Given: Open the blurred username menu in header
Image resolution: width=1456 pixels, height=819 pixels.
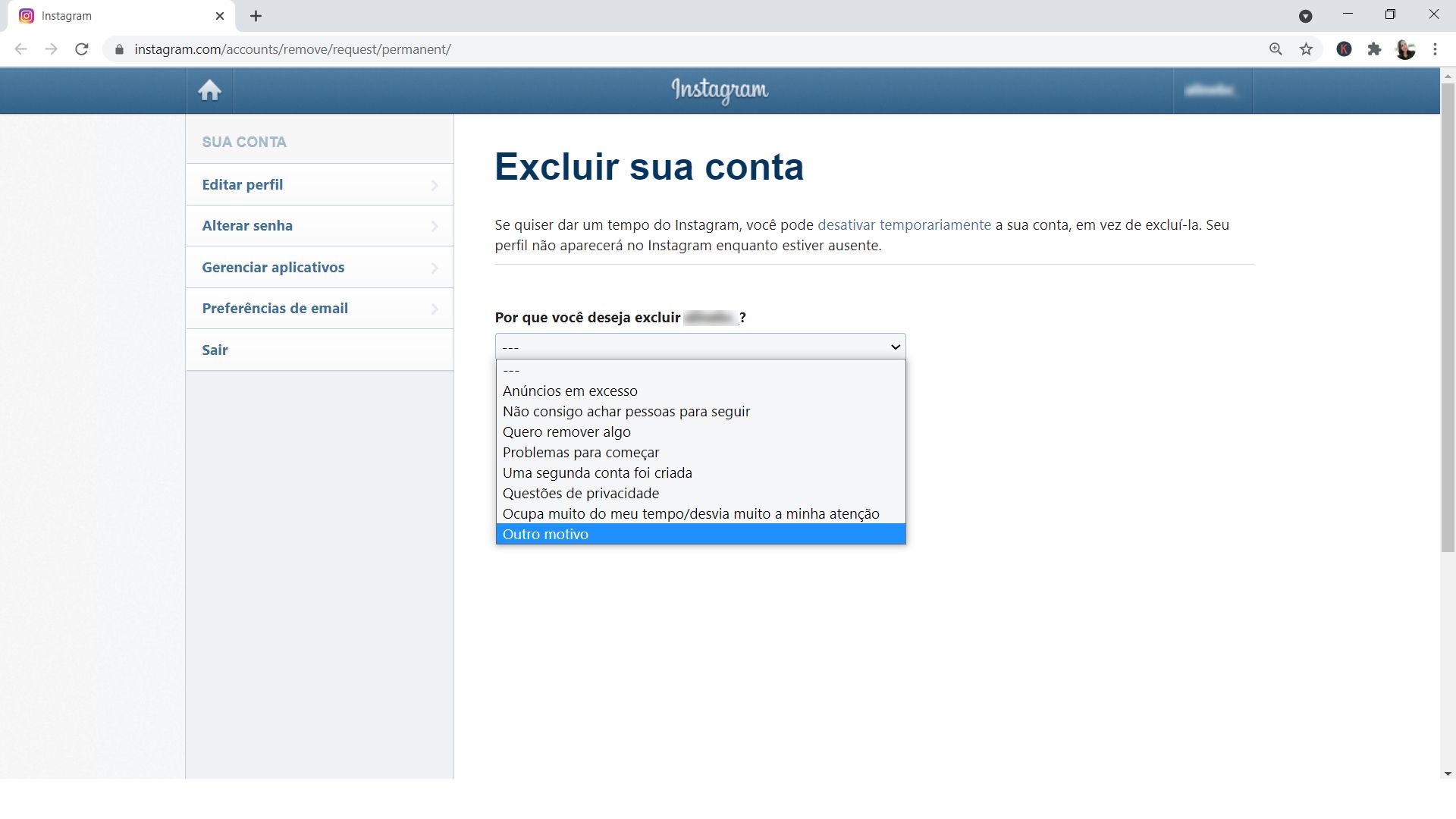Looking at the screenshot, I should click(1212, 90).
